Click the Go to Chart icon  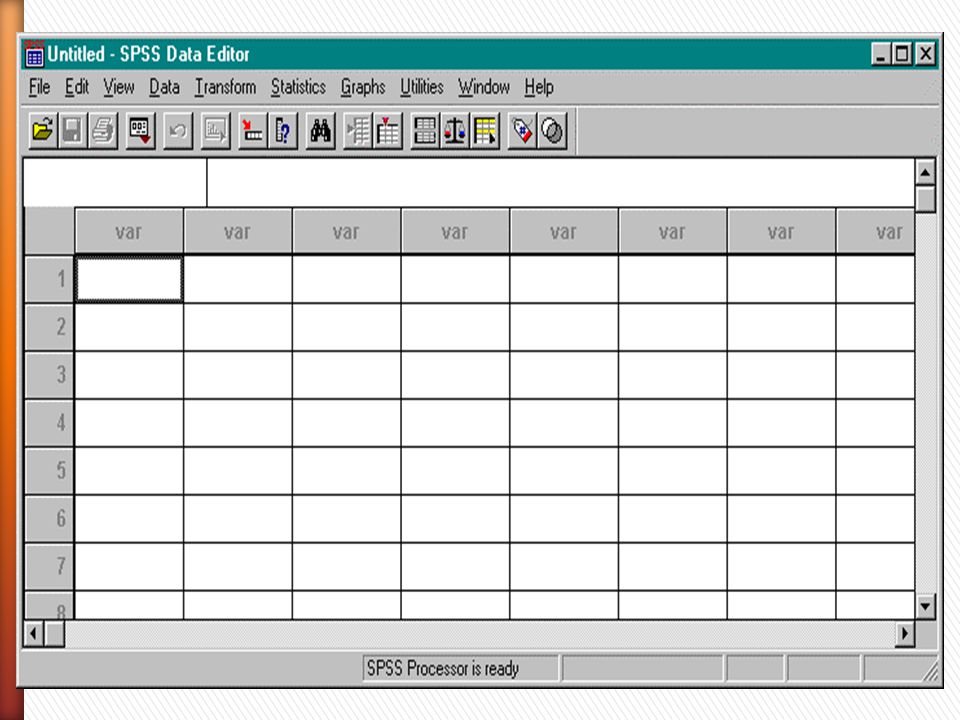[x=215, y=130]
